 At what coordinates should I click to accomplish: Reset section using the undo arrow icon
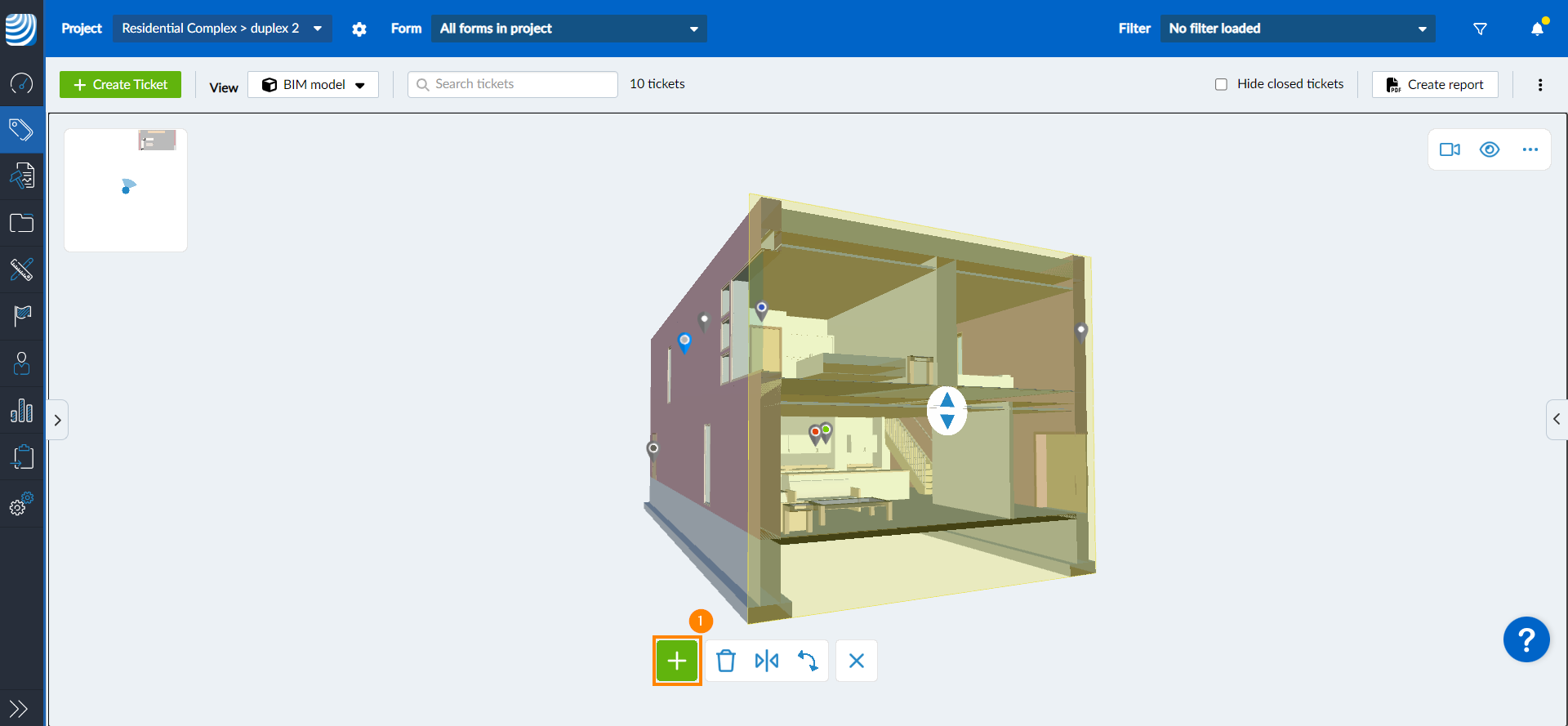(x=808, y=661)
